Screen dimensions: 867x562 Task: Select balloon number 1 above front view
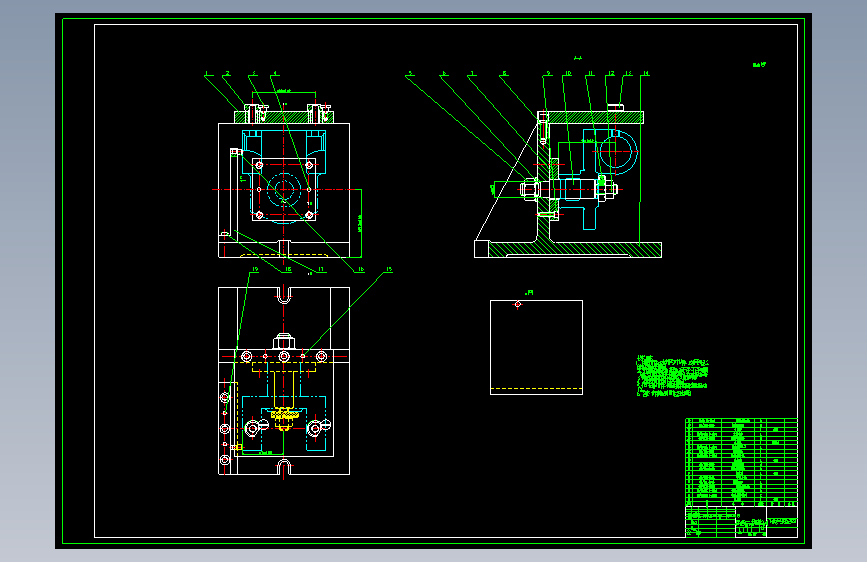click(x=207, y=73)
